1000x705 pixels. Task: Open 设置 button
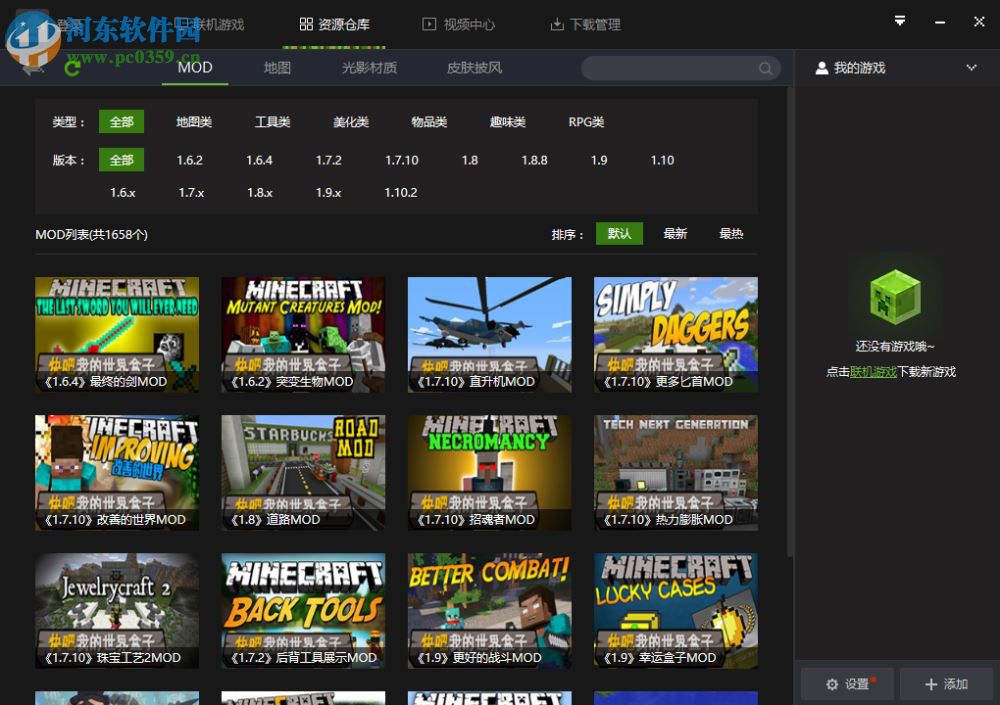[848, 684]
